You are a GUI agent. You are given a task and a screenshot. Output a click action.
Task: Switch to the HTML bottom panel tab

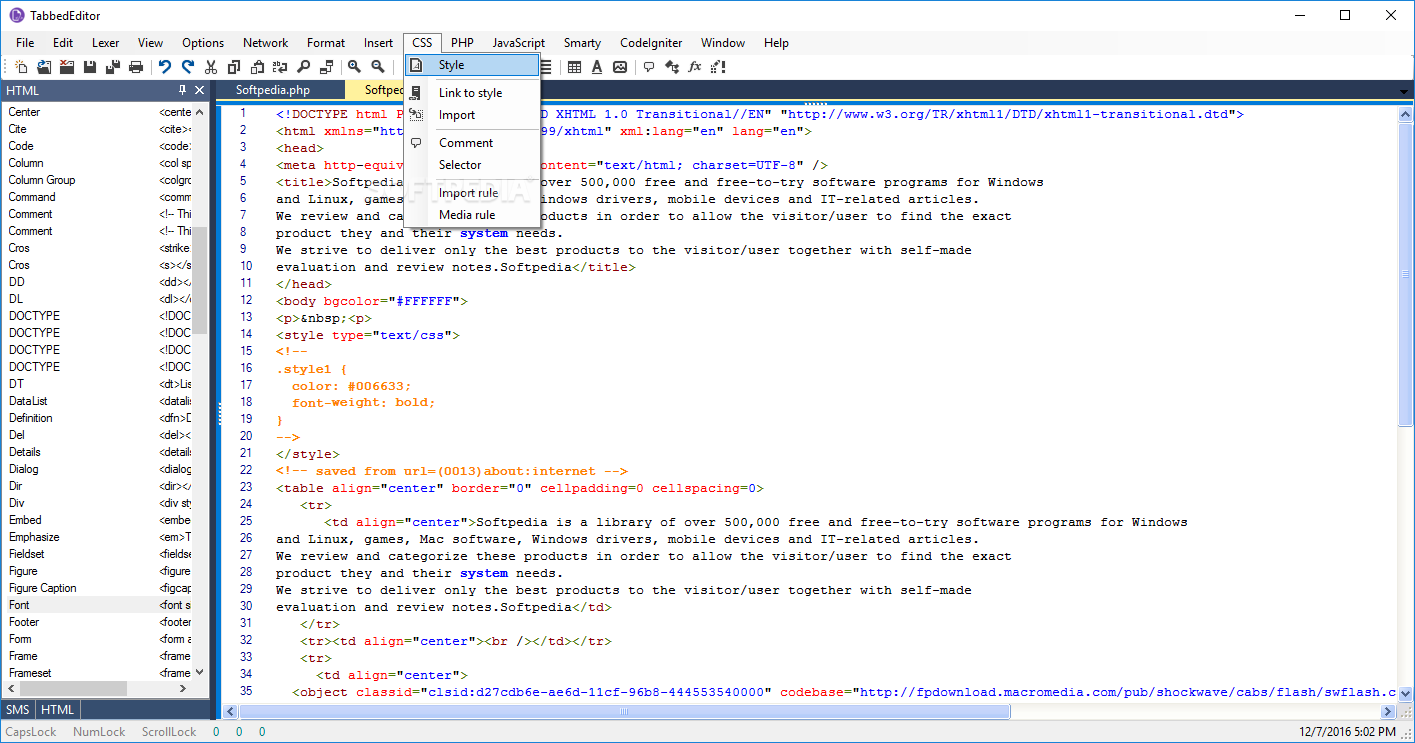[x=58, y=710]
